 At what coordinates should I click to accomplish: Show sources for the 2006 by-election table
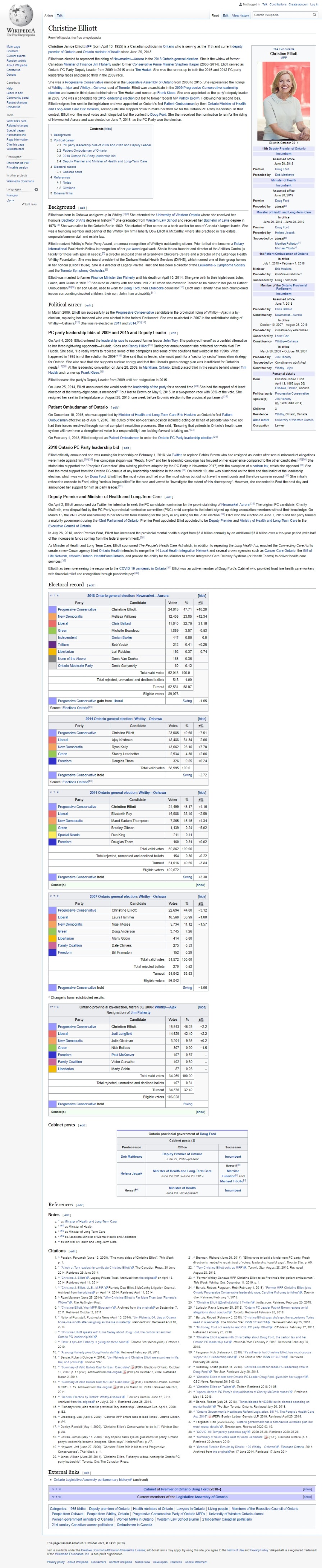[x=201, y=1111]
